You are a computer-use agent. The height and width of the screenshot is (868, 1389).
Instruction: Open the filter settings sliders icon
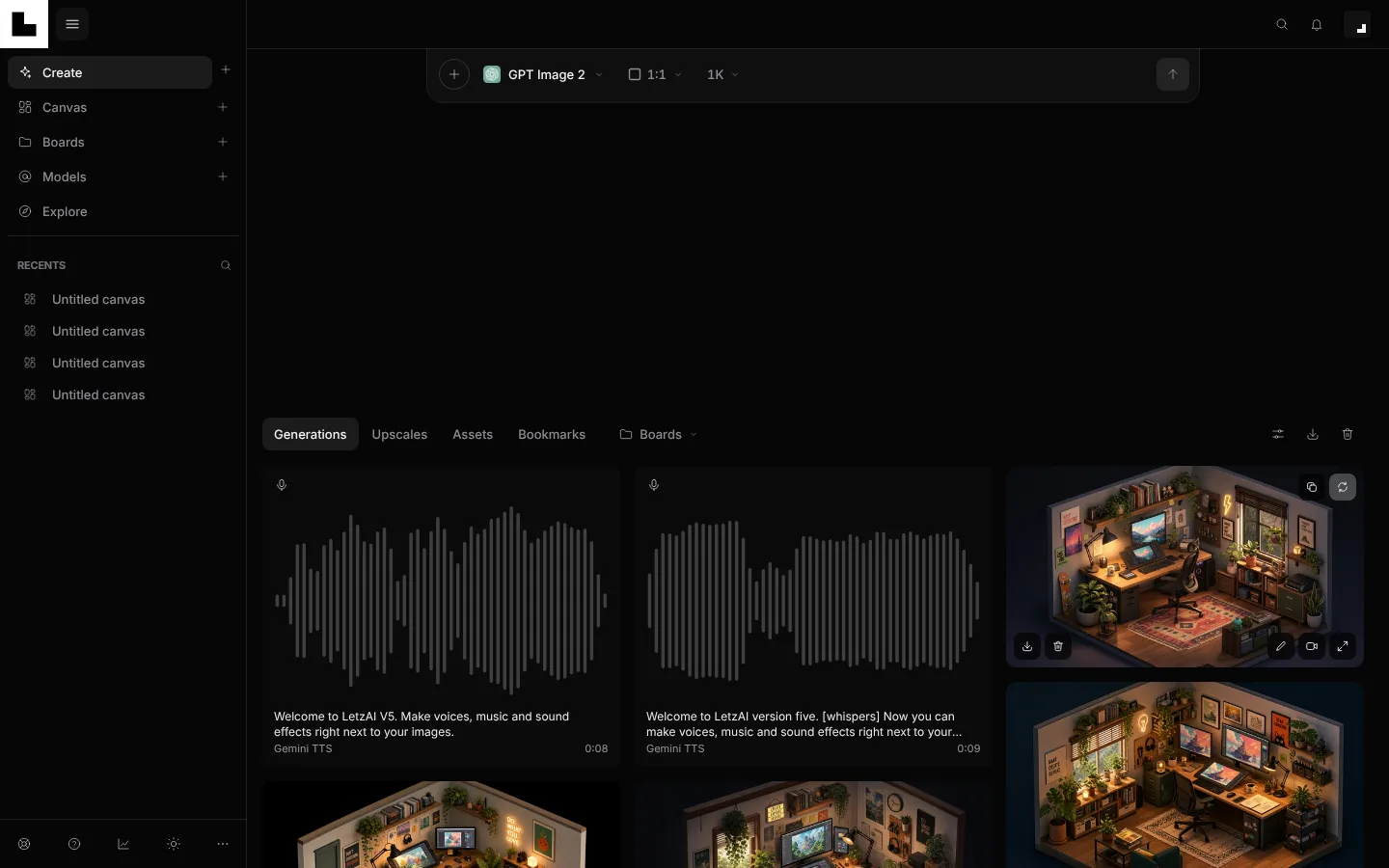1278,435
